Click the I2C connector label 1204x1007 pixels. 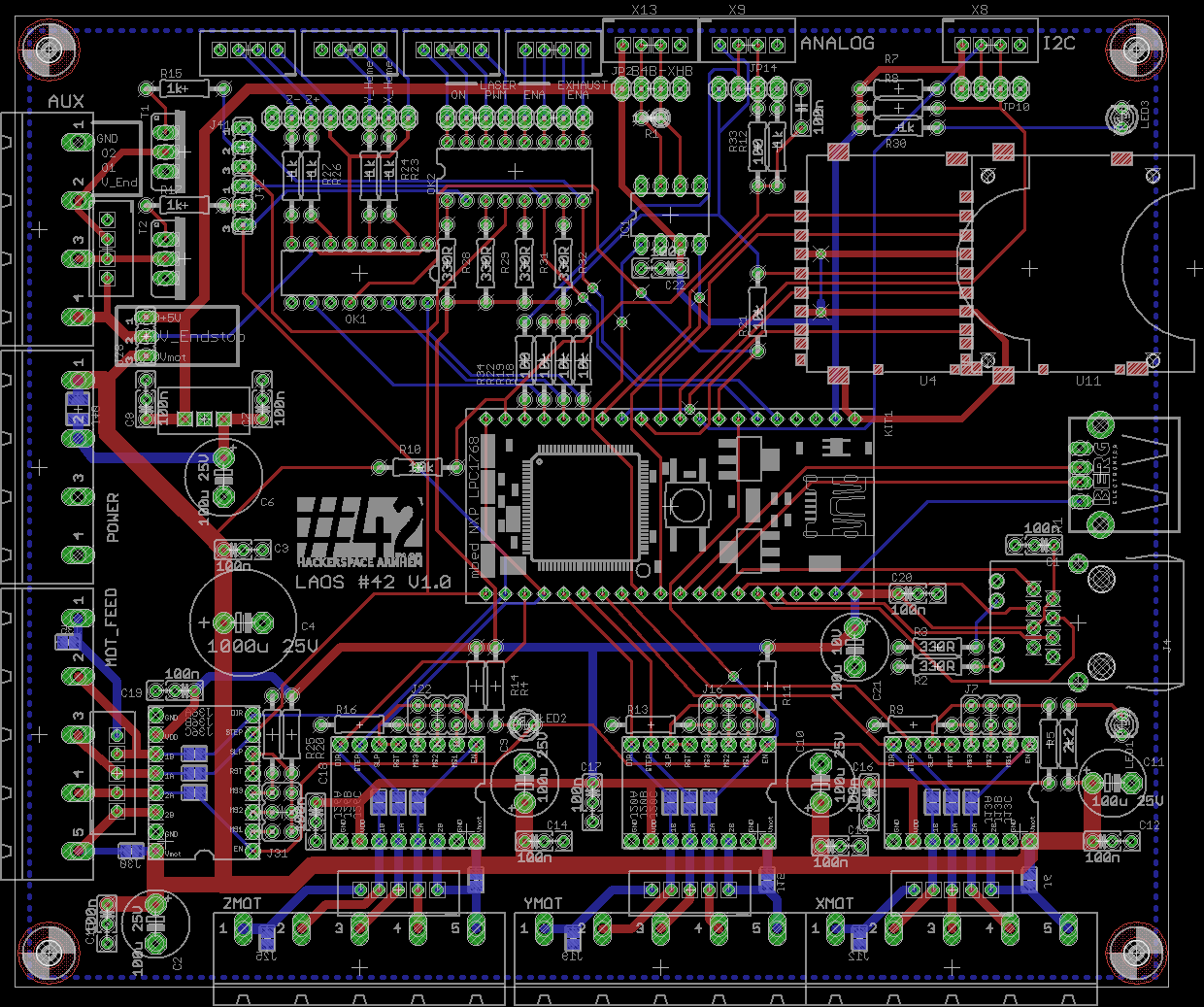[x=1058, y=43]
